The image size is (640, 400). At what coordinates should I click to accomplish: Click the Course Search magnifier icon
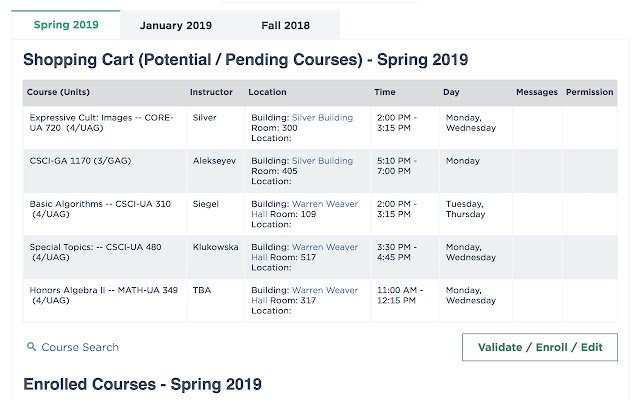(x=31, y=347)
